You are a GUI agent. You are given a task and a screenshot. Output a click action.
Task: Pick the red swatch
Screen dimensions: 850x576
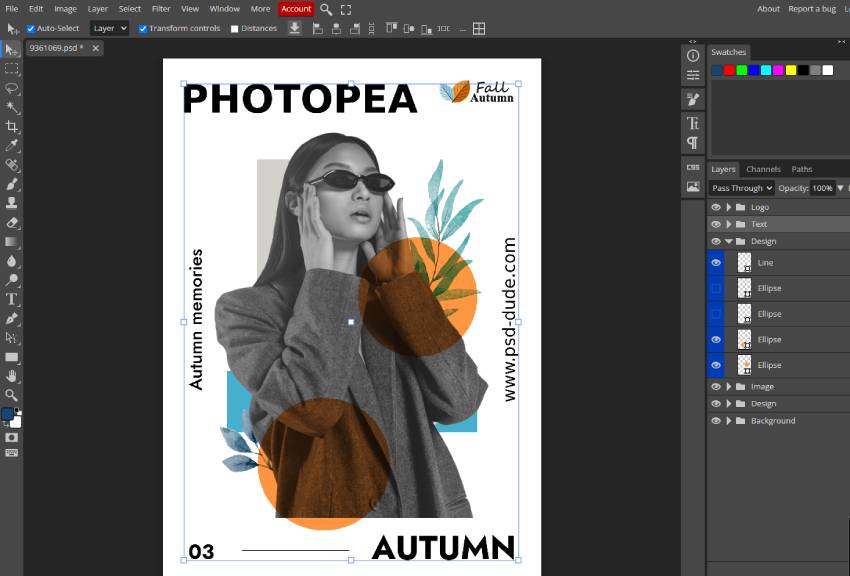point(729,70)
